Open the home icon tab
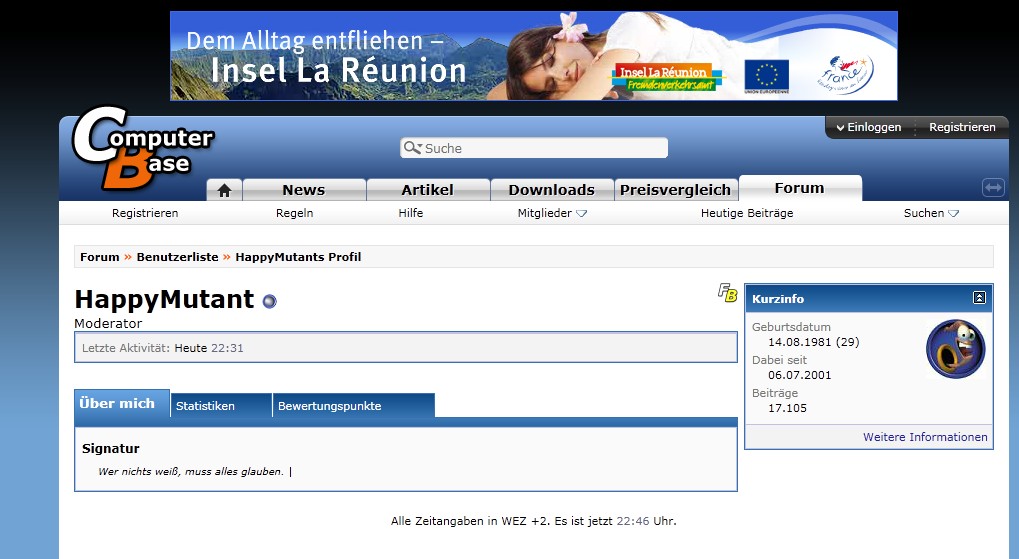This screenshot has width=1019, height=559. [x=224, y=190]
